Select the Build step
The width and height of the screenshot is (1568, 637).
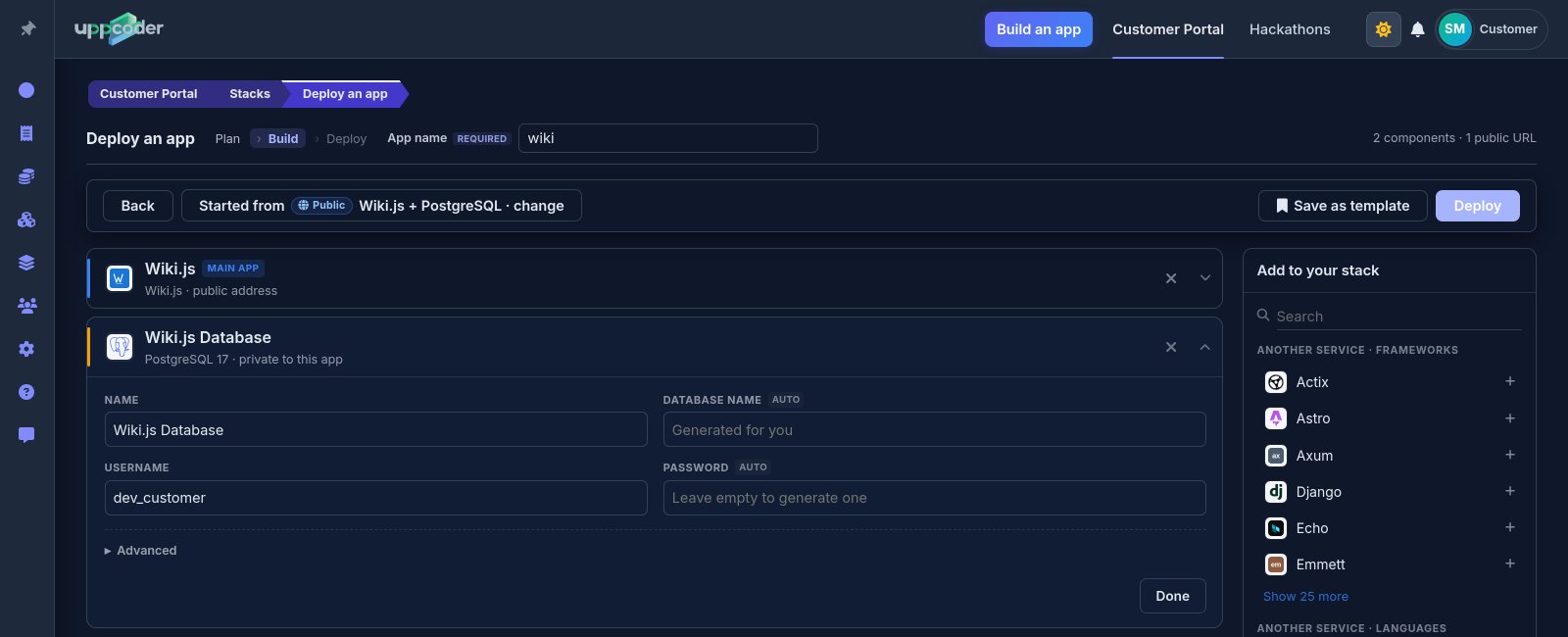(278, 139)
